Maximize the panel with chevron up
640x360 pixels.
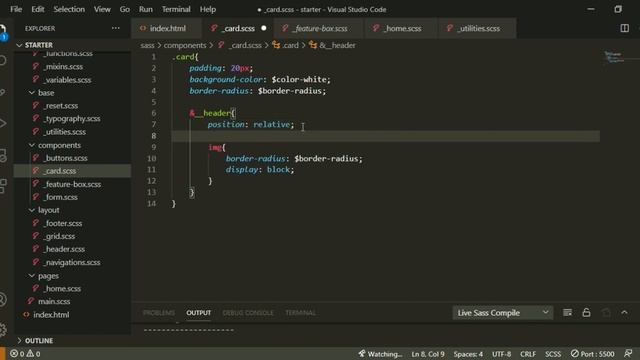pyautogui.click(x=624, y=313)
